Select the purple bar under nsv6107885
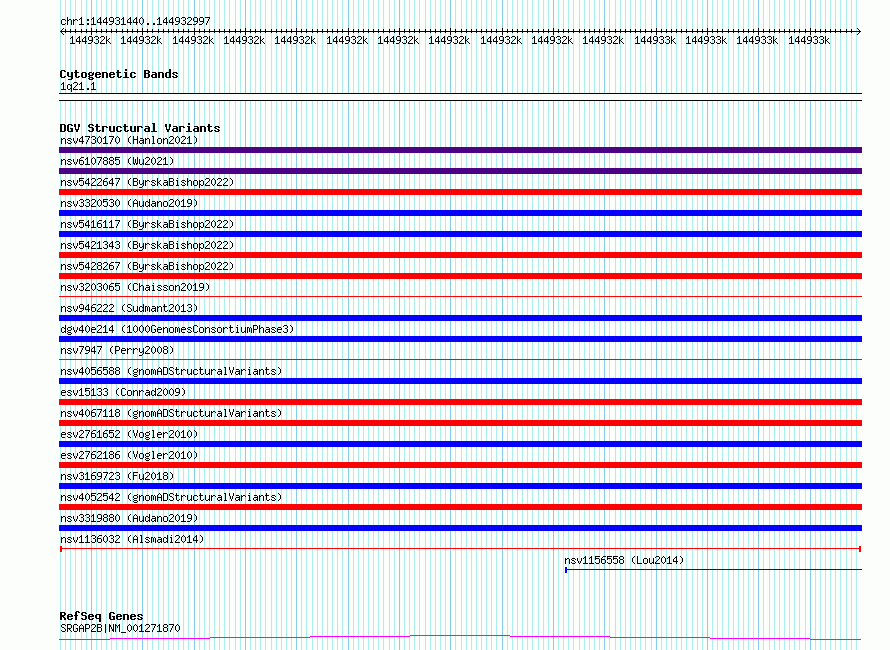The height and width of the screenshot is (650, 890). tap(460, 171)
